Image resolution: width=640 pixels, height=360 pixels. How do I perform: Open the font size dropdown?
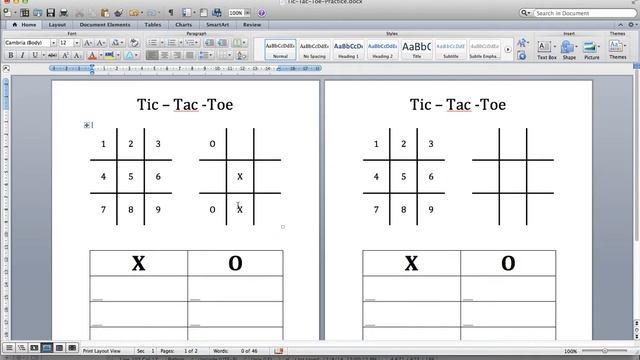coord(76,43)
